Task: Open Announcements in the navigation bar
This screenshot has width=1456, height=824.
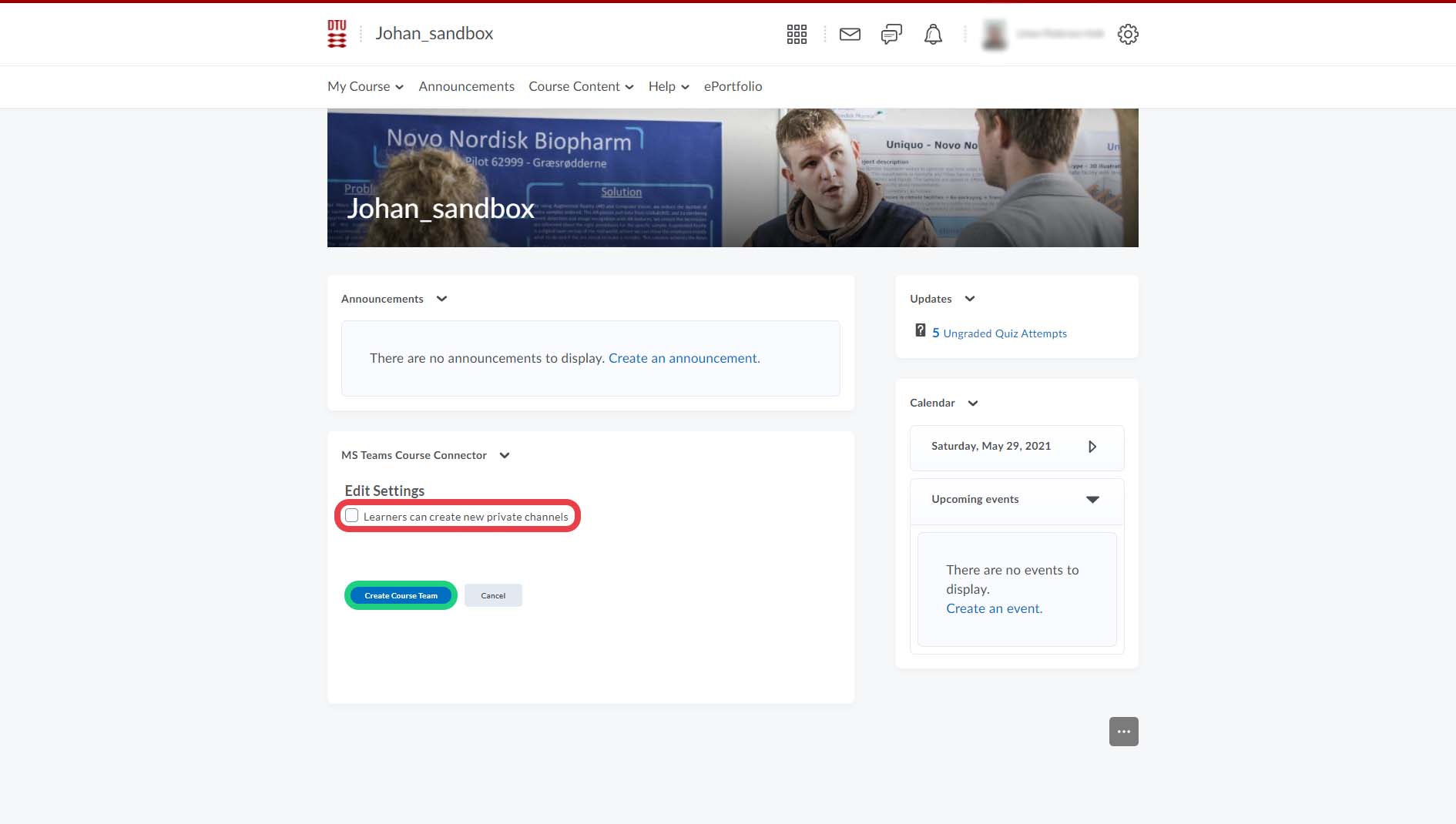Action: 466,86
